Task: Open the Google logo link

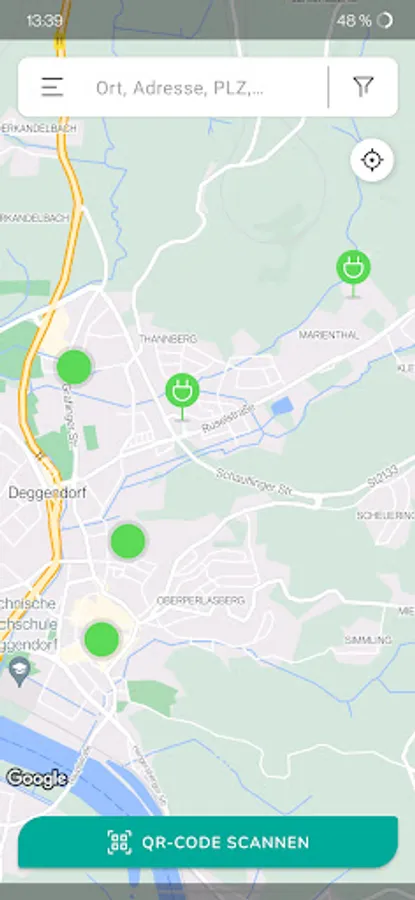Action: [x=37, y=778]
